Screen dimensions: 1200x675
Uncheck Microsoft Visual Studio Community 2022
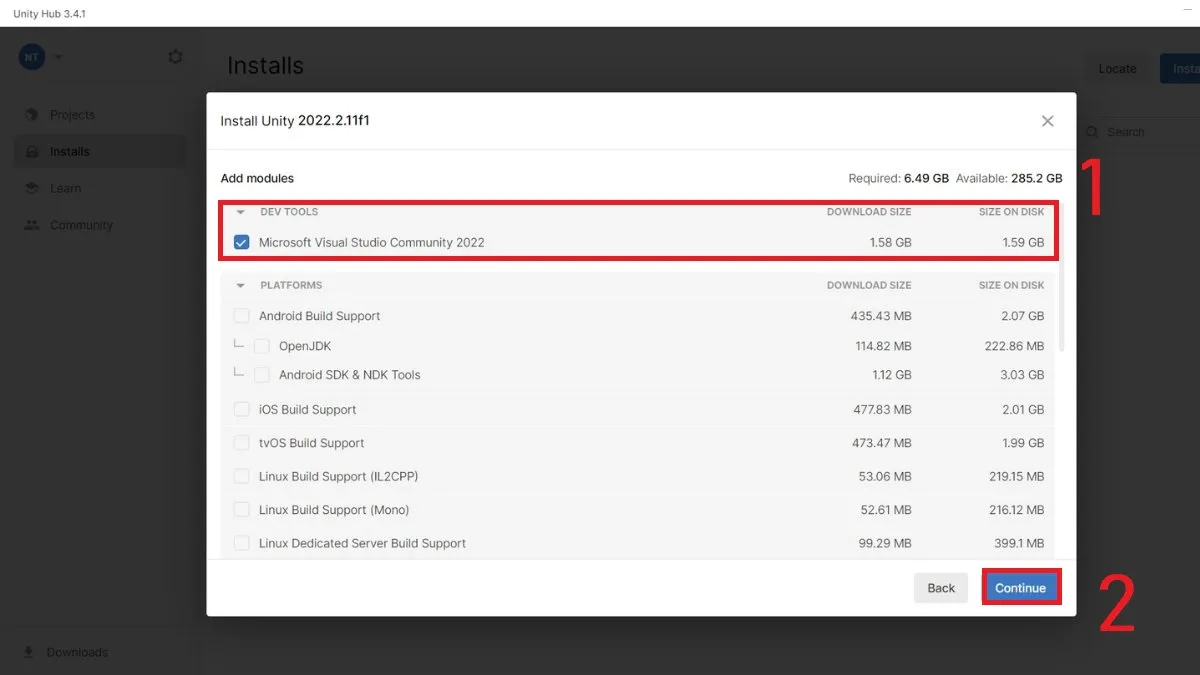pyautogui.click(x=241, y=242)
